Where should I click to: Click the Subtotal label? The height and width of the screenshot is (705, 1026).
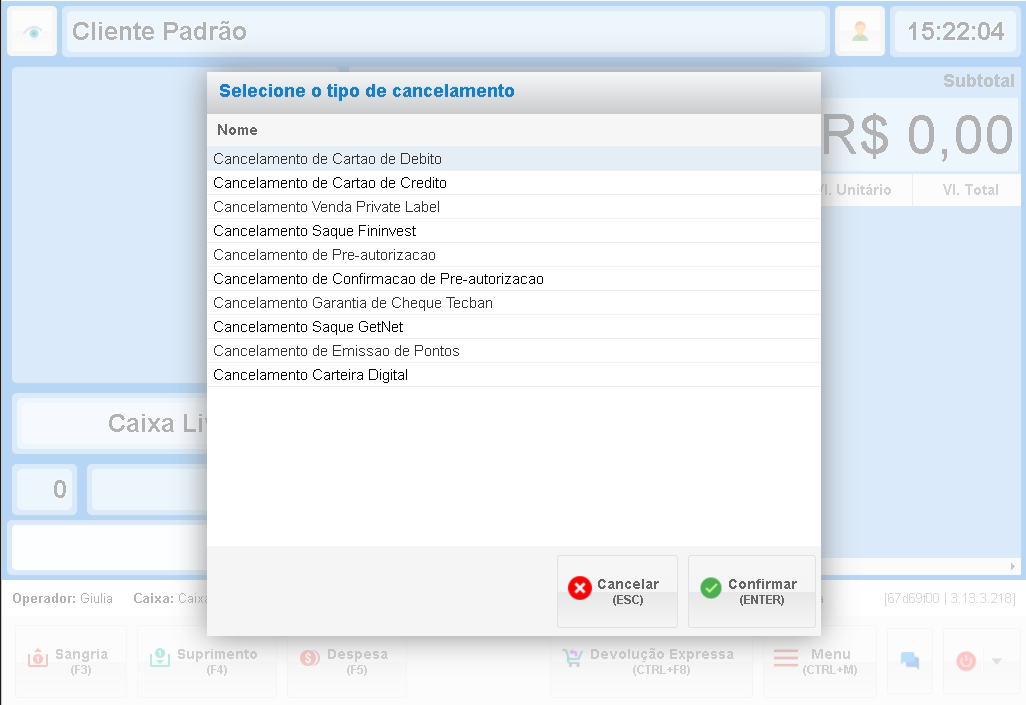(978, 81)
